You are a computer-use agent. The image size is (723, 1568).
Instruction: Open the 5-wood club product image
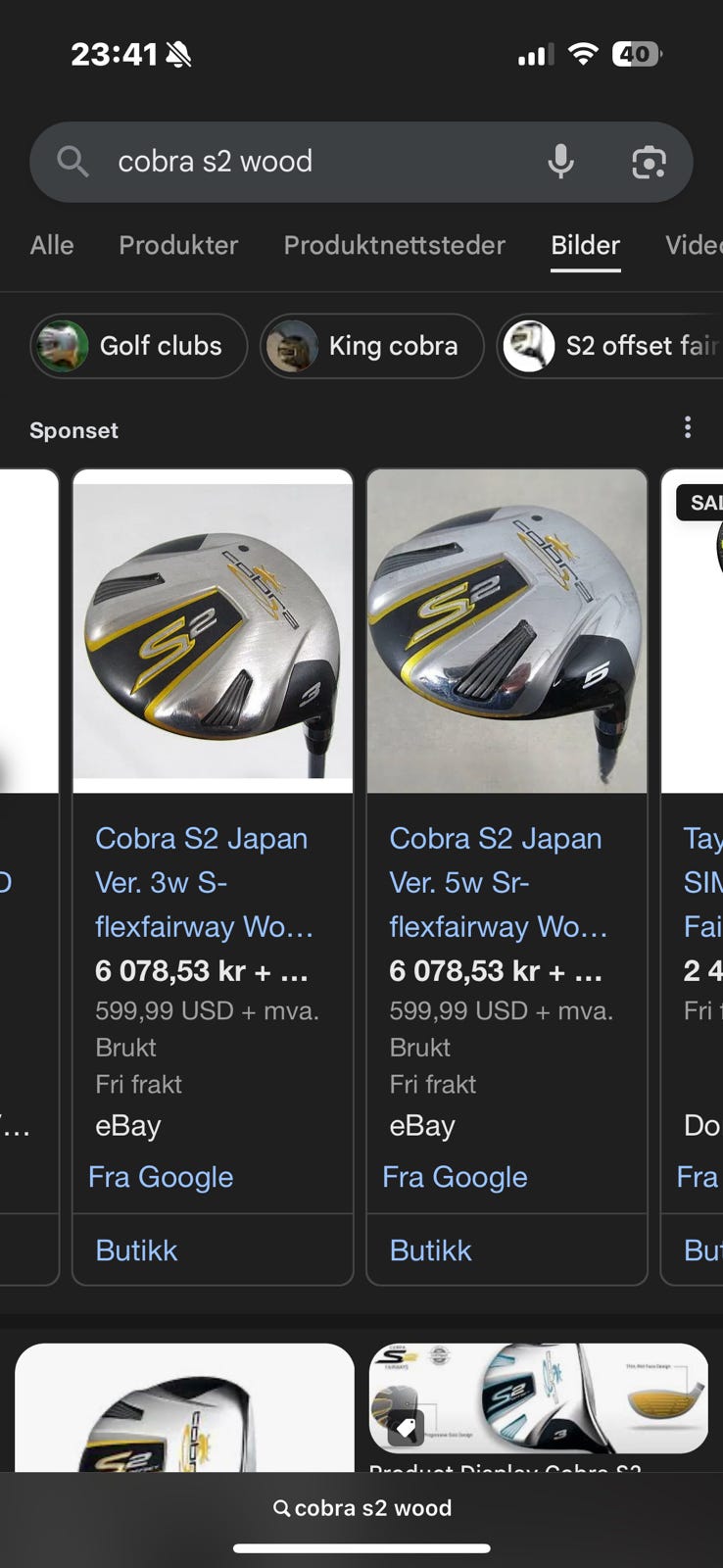[506, 631]
